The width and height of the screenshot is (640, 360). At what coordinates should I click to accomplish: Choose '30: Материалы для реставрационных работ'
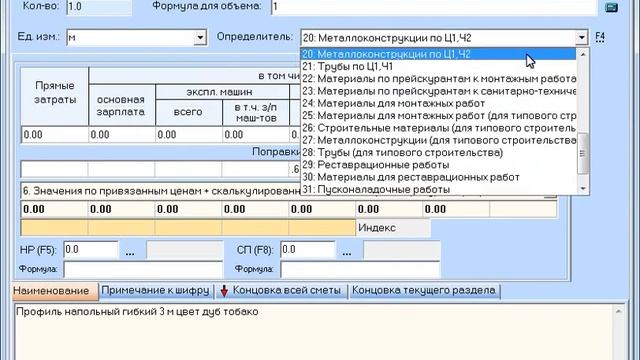coord(438,177)
